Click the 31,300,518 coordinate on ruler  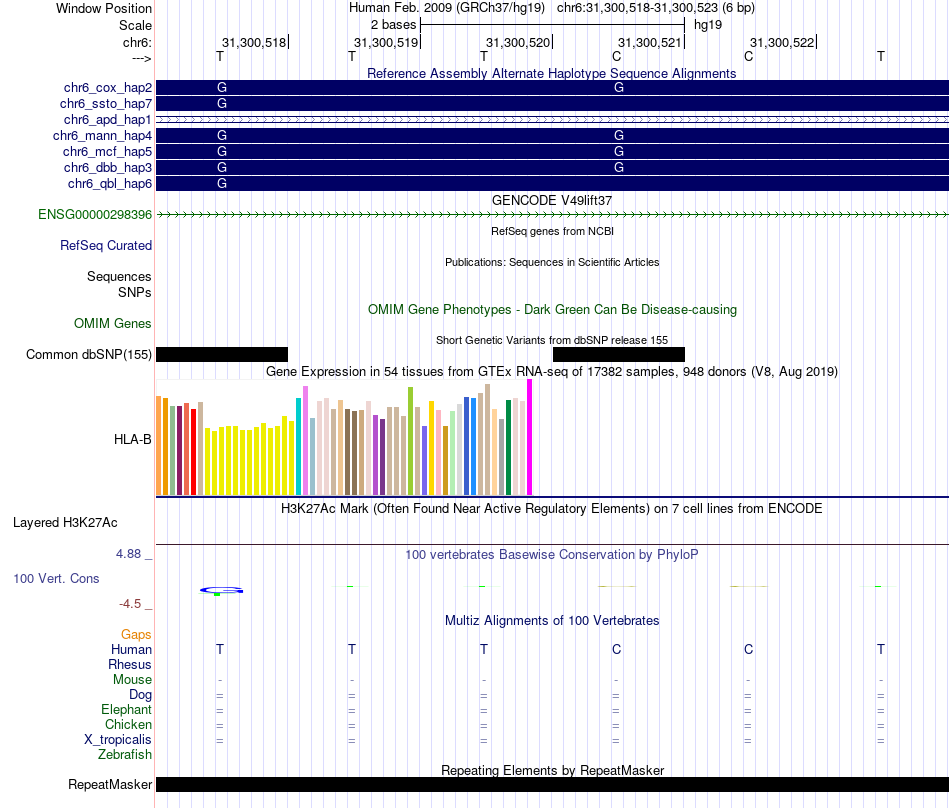point(254,42)
